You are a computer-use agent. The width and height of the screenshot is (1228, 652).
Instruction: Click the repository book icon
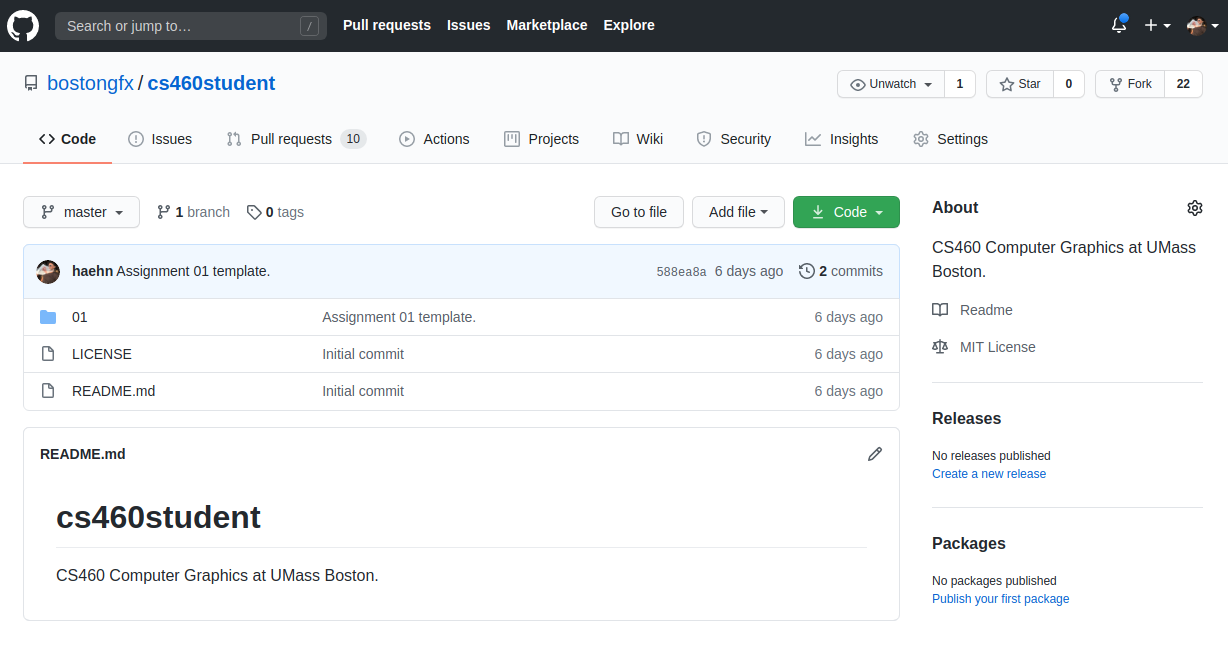pyautogui.click(x=31, y=84)
